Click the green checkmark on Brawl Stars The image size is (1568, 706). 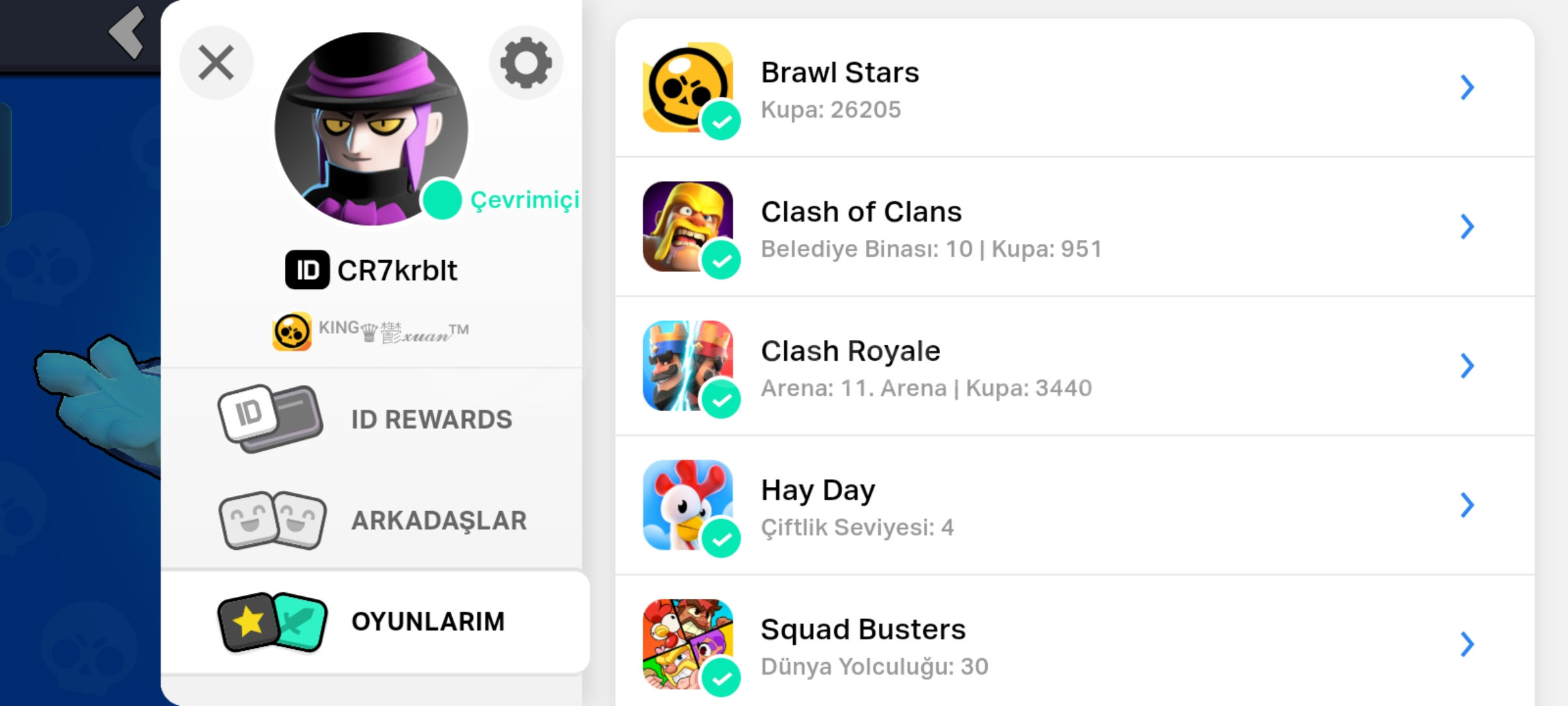coord(721,121)
